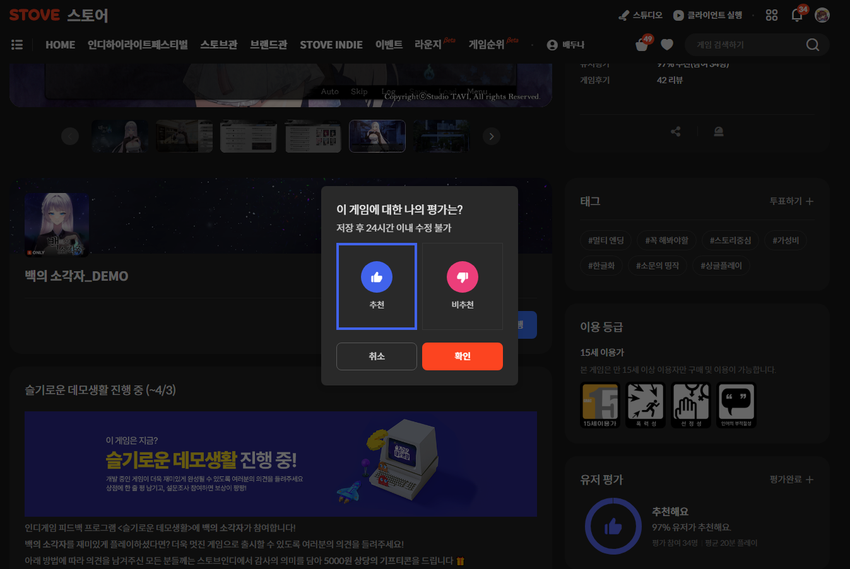Open 배두나 profile link
The image size is (850, 569).
pos(565,45)
